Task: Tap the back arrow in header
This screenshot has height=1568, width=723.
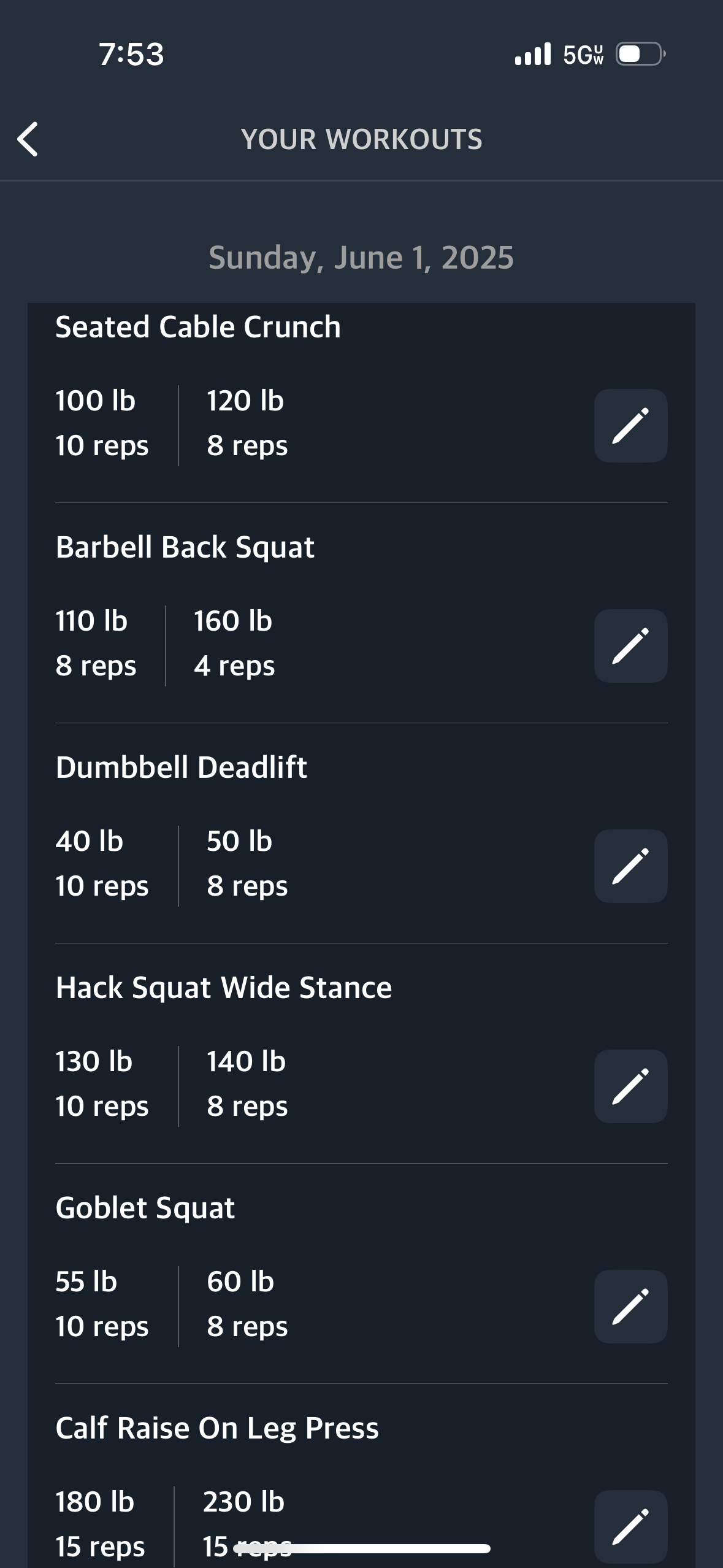Action: (28, 139)
